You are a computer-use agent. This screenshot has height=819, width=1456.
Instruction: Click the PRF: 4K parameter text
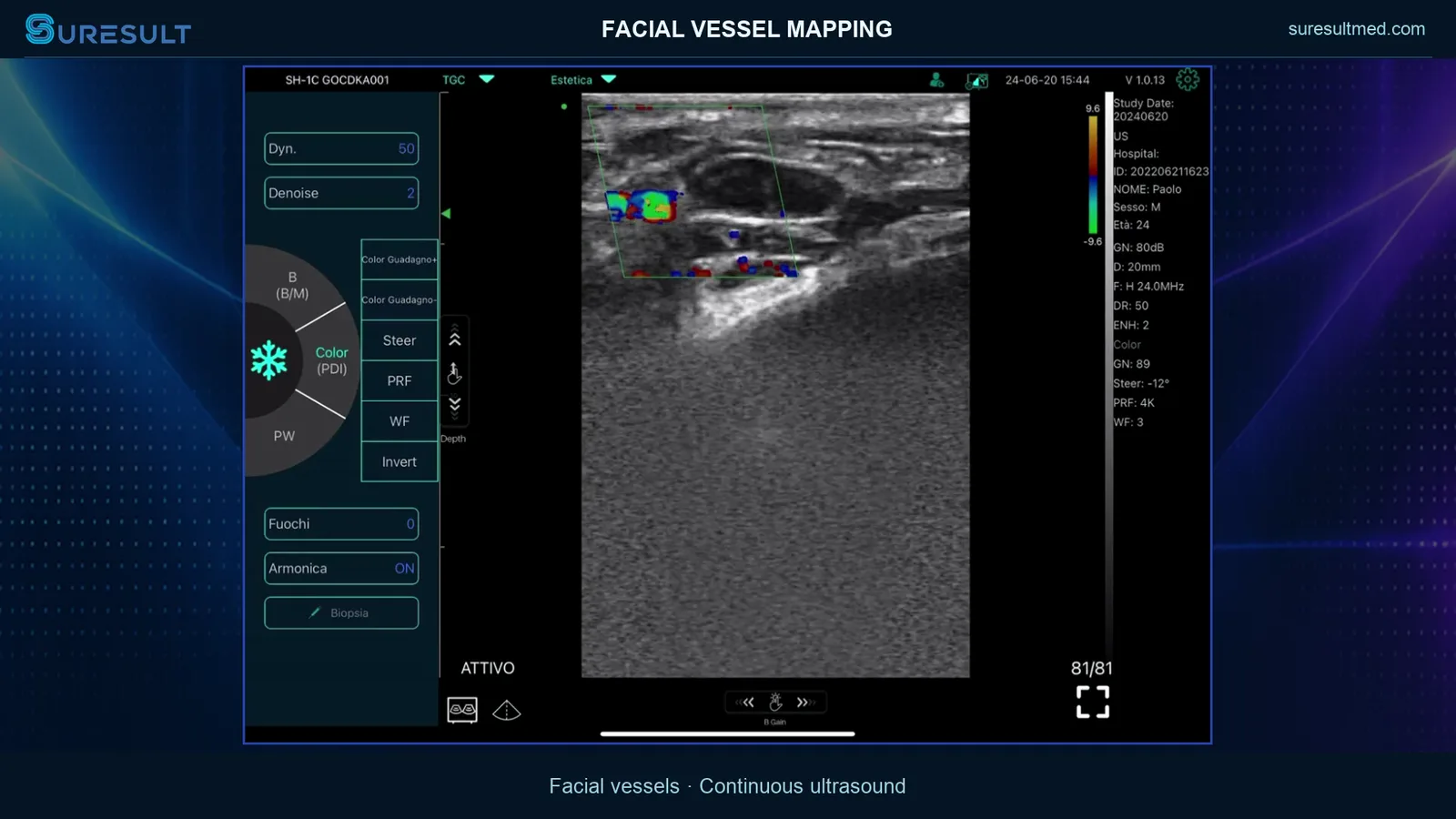pos(1134,403)
